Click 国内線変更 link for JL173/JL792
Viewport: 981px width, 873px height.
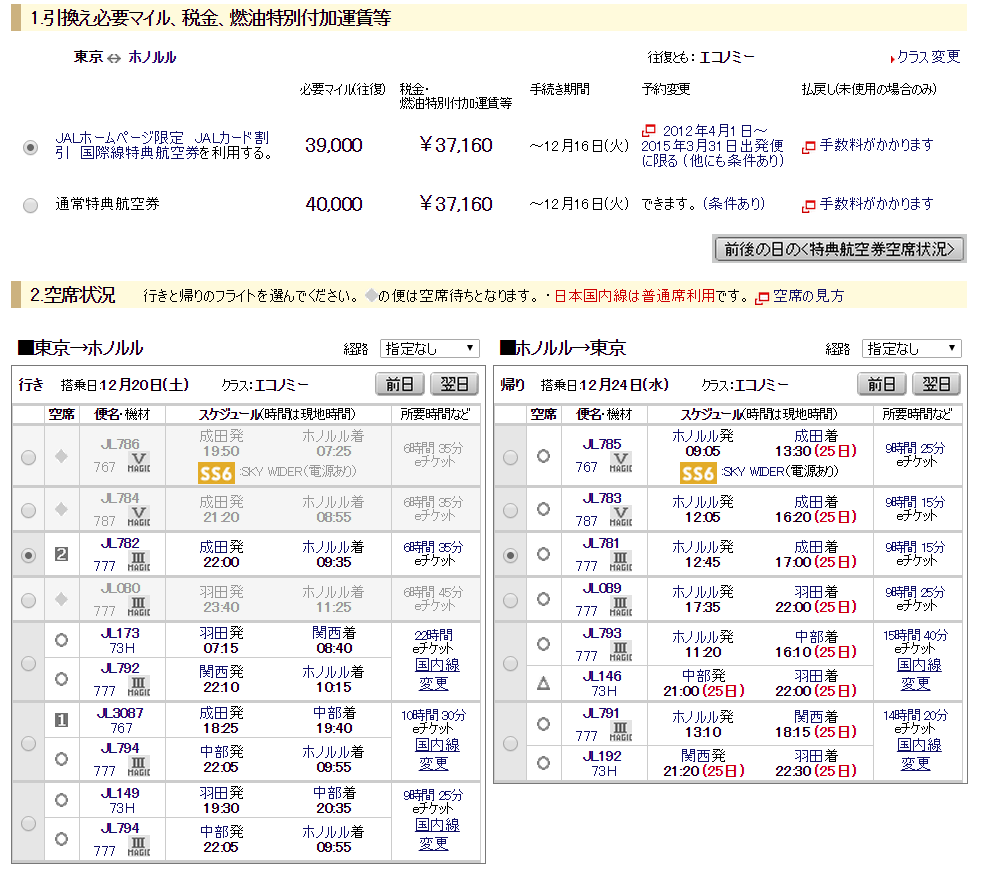pyautogui.click(x=437, y=674)
